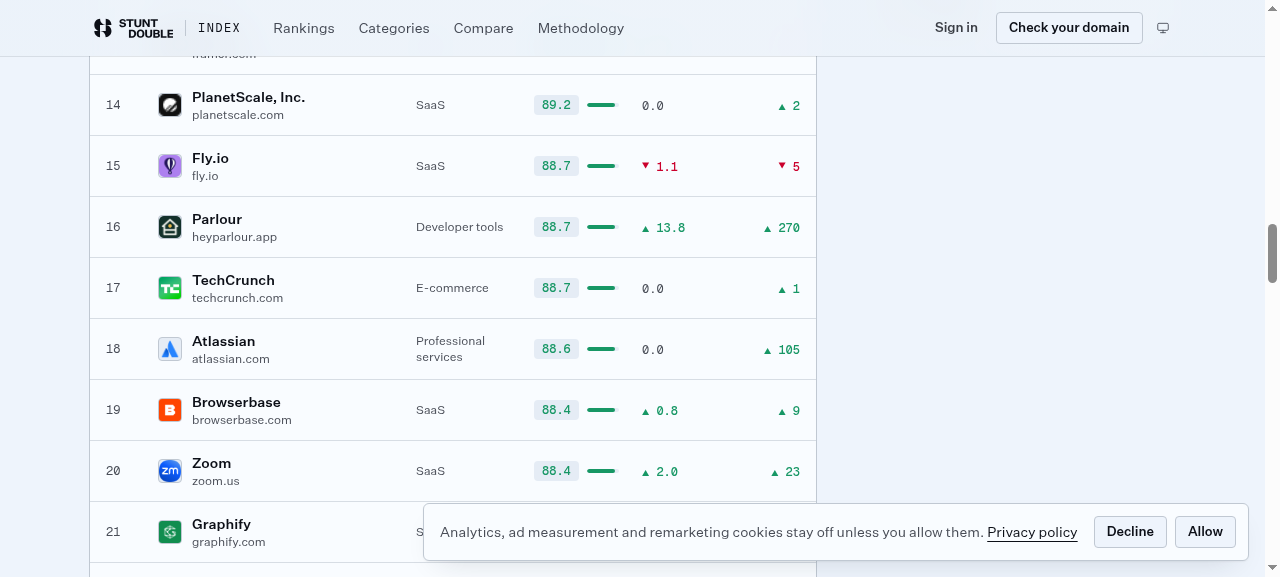Open the Categories nav item
Image resolution: width=1280 pixels, height=577 pixels.
coord(394,28)
